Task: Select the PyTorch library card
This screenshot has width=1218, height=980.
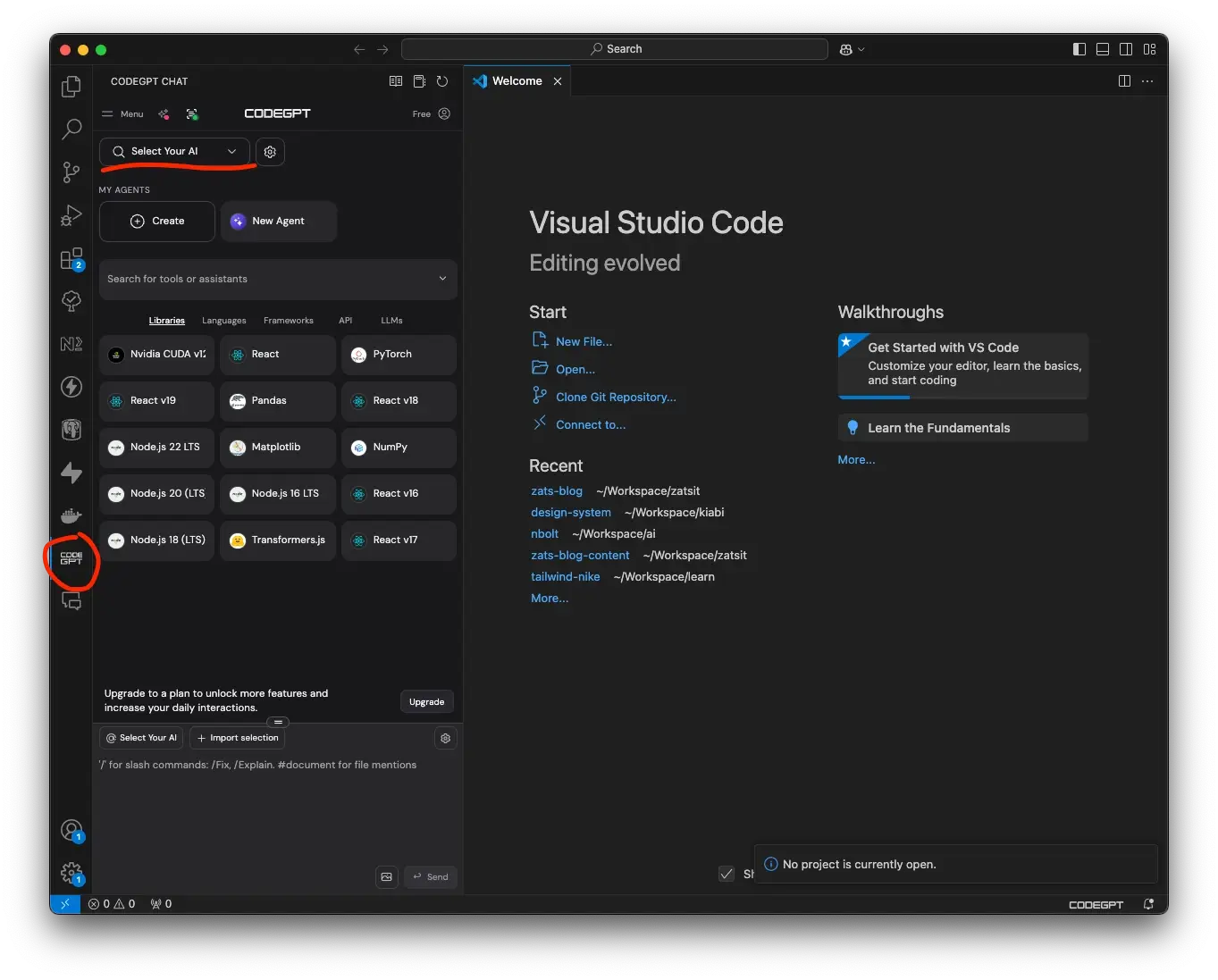Action: coord(399,355)
